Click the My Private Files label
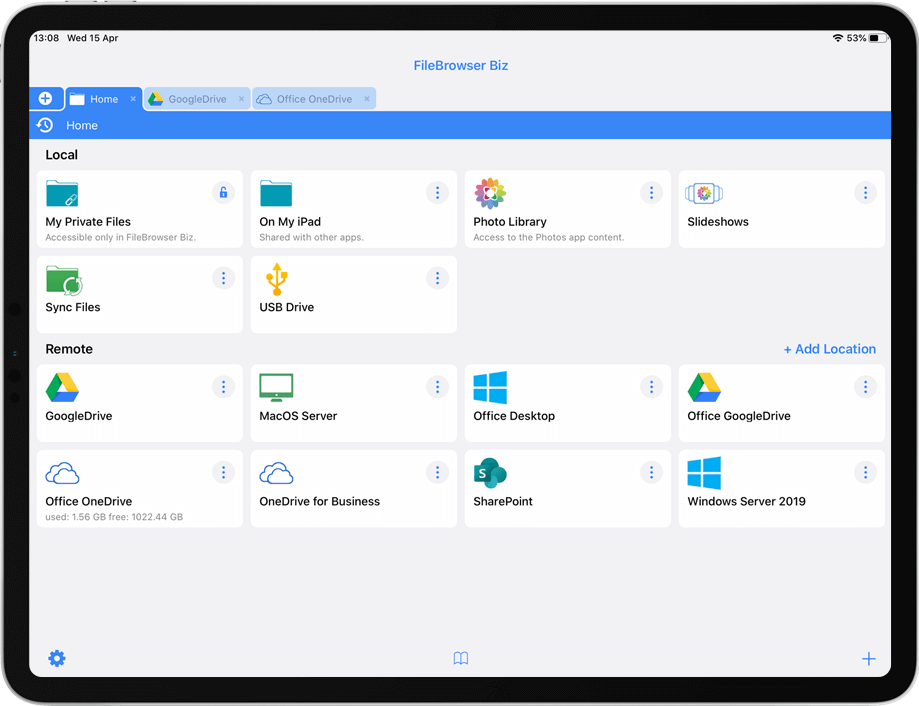 pyautogui.click(x=88, y=222)
